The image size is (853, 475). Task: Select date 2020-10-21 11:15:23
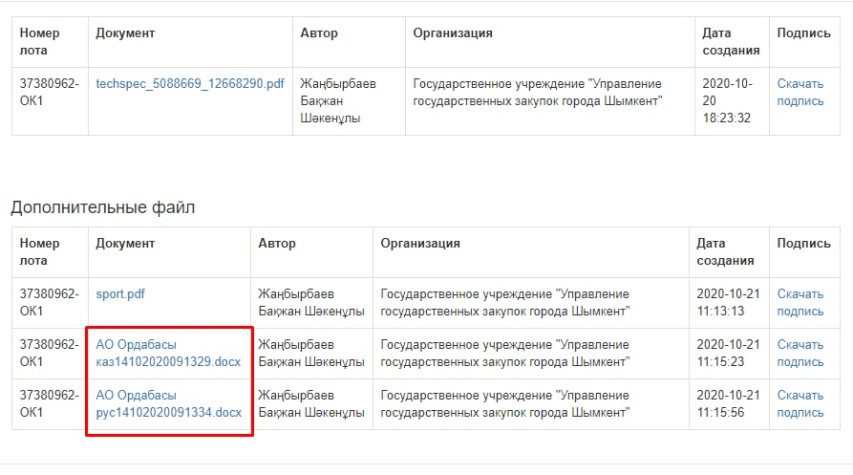tap(728, 353)
